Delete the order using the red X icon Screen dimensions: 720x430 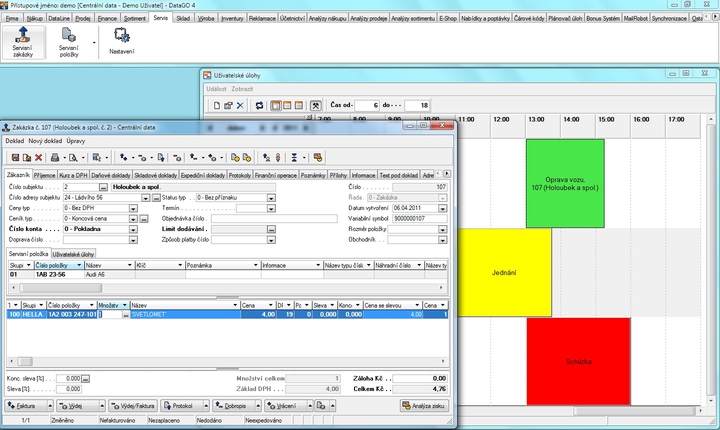tap(39, 158)
